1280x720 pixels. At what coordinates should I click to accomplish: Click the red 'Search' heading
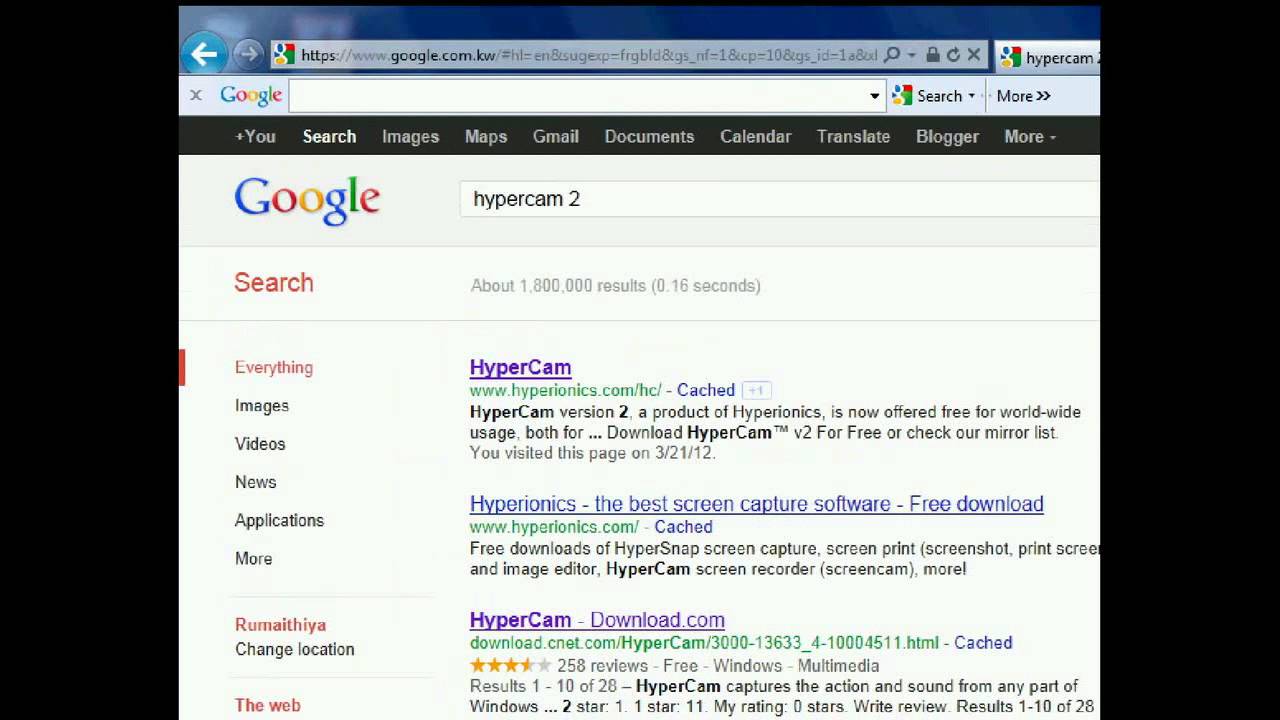pos(274,282)
